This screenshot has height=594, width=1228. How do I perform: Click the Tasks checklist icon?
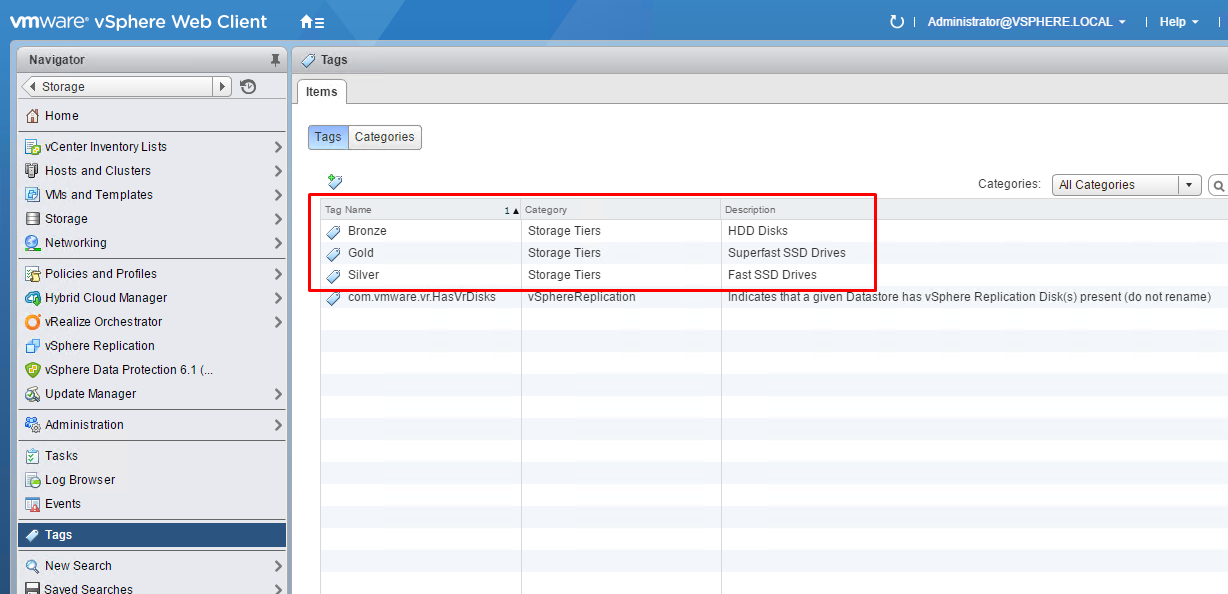(x=33, y=456)
